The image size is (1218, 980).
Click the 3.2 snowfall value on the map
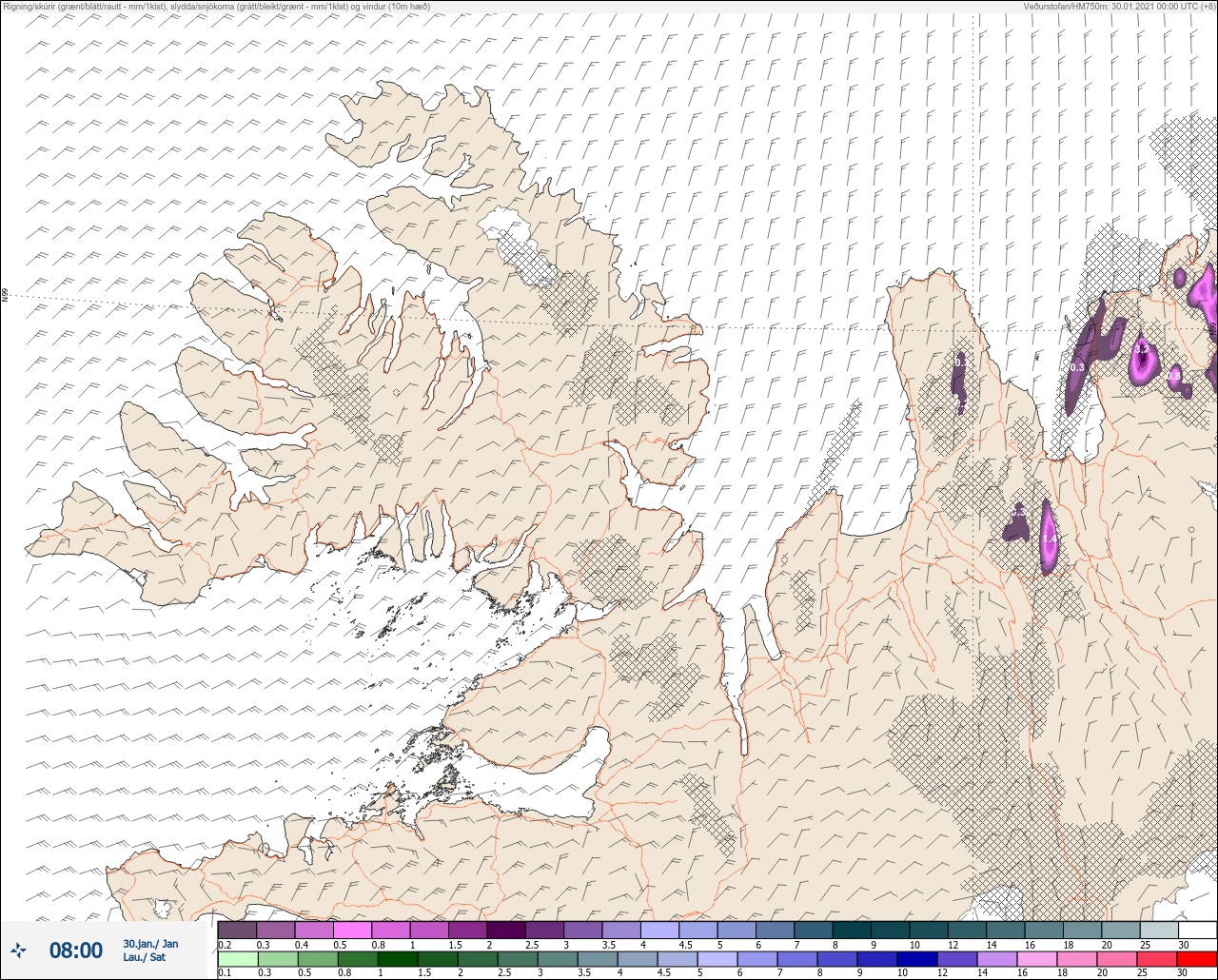[x=1142, y=349]
